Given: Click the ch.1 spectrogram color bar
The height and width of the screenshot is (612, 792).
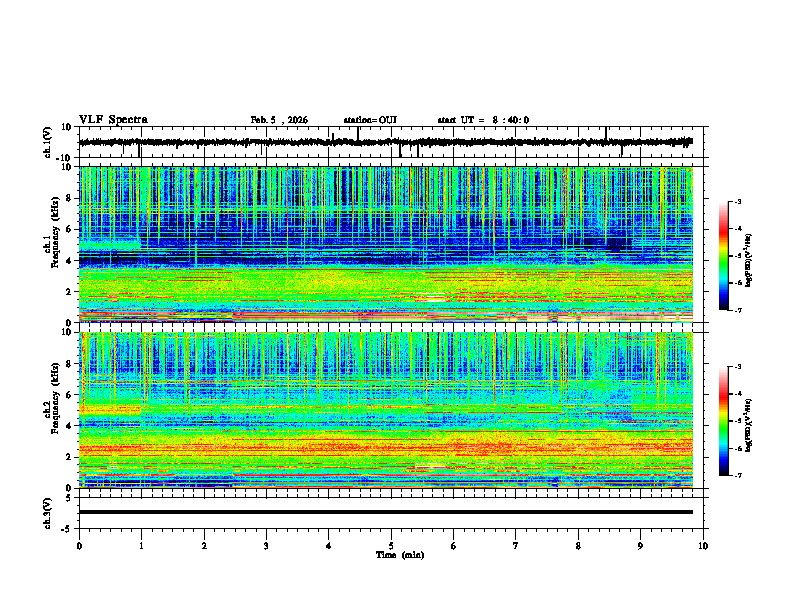Looking at the screenshot, I should click(x=723, y=256).
